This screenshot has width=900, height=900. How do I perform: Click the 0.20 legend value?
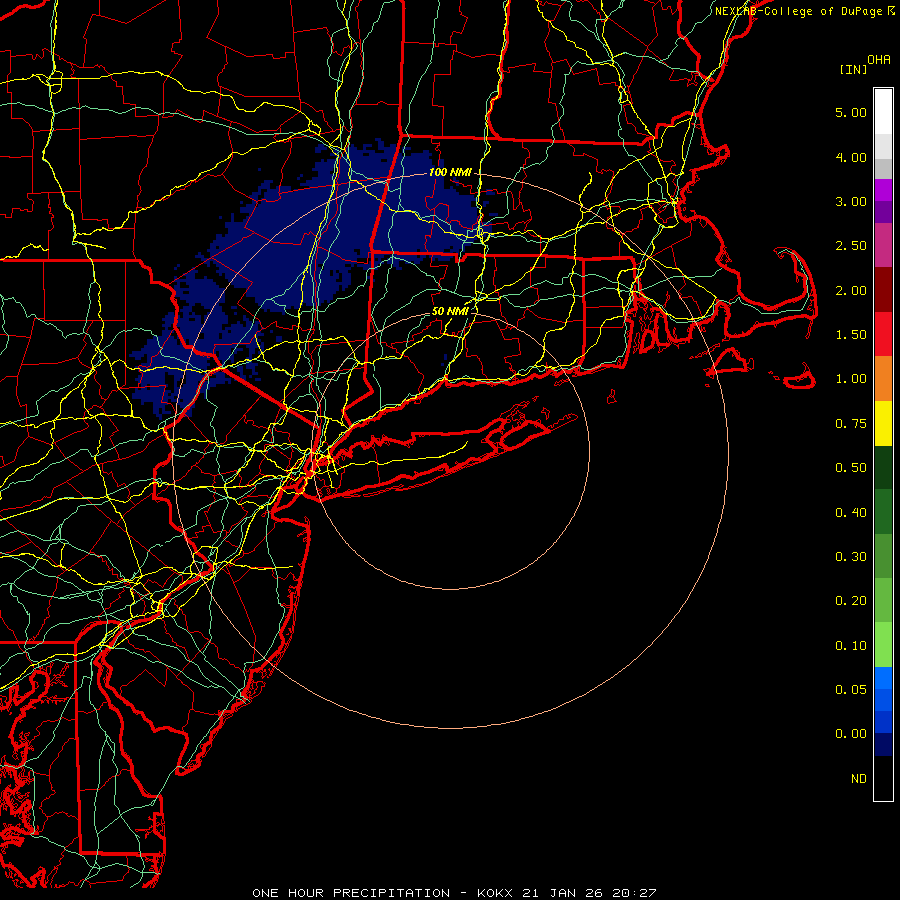tap(851, 601)
